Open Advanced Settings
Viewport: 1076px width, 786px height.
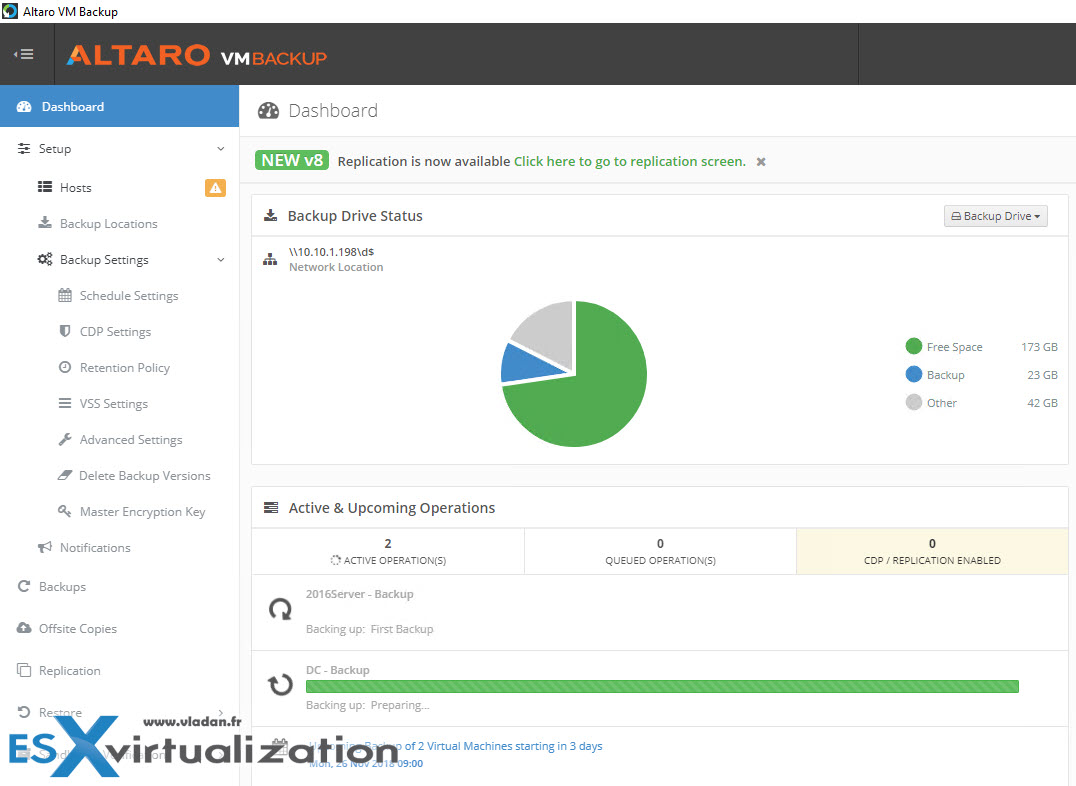click(131, 439)
